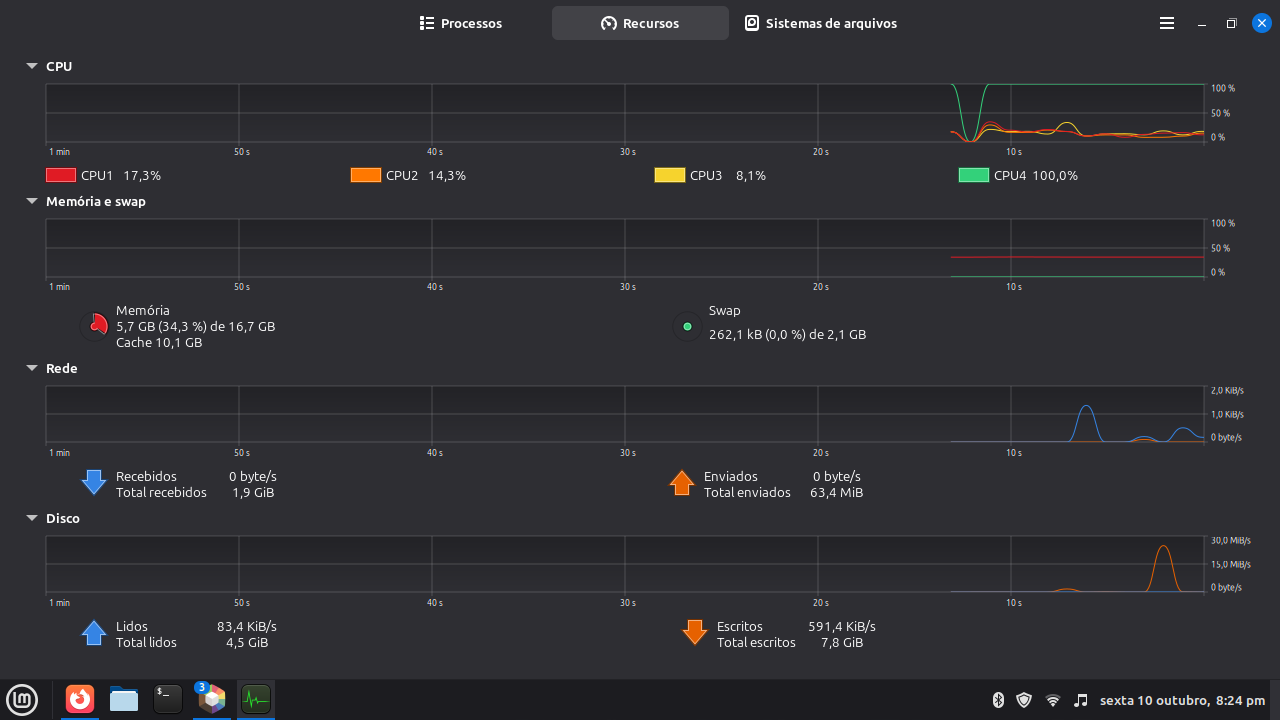Change the CPU1 red color swatch
The width and height of the screenshot is (1280, 720).
click(x=61, y=175)
